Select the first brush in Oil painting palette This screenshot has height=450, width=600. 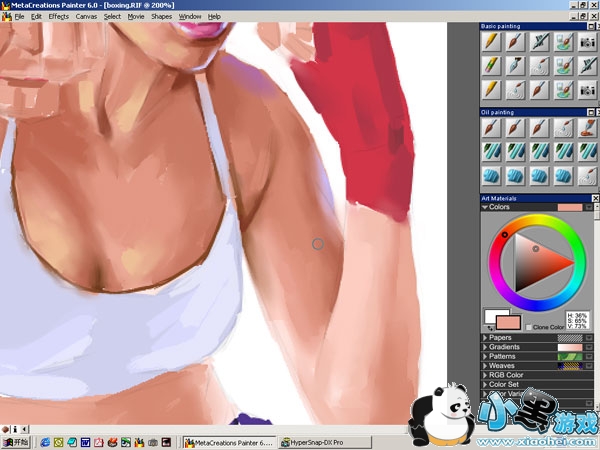click(491, 128)
